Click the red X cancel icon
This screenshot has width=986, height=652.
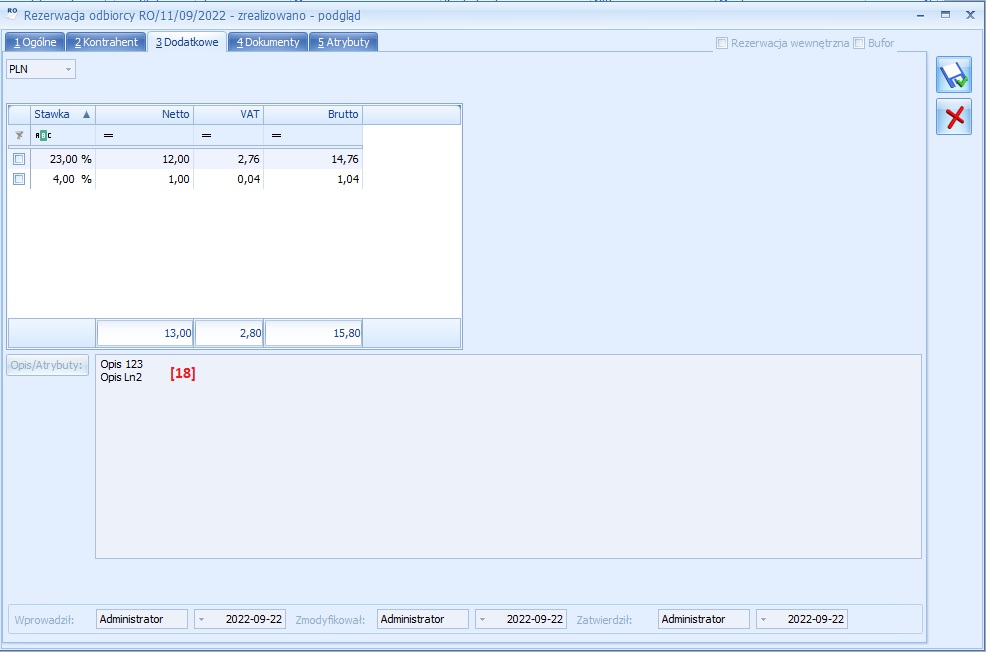(953, 117)
